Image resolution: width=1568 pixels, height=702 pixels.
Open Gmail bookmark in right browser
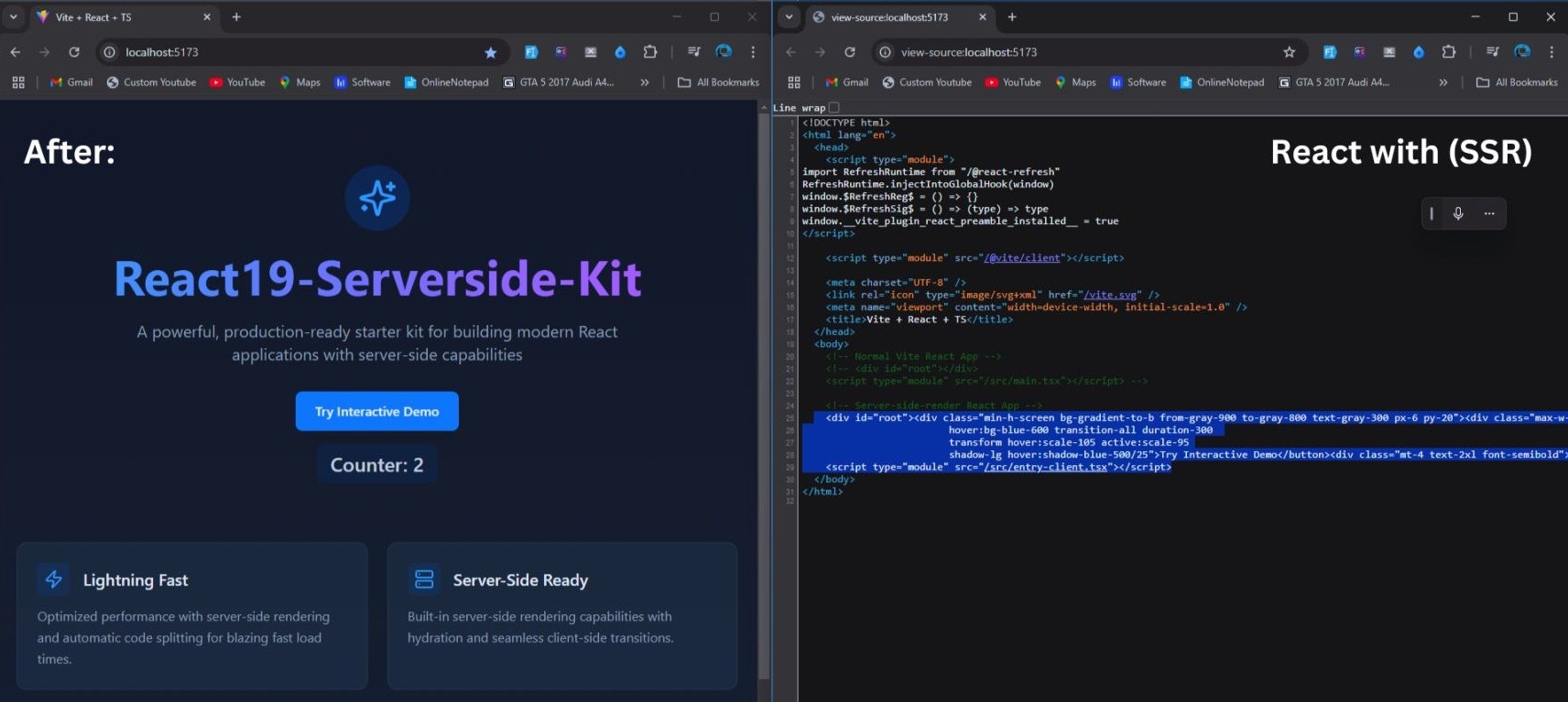click(x=846, y=82)
